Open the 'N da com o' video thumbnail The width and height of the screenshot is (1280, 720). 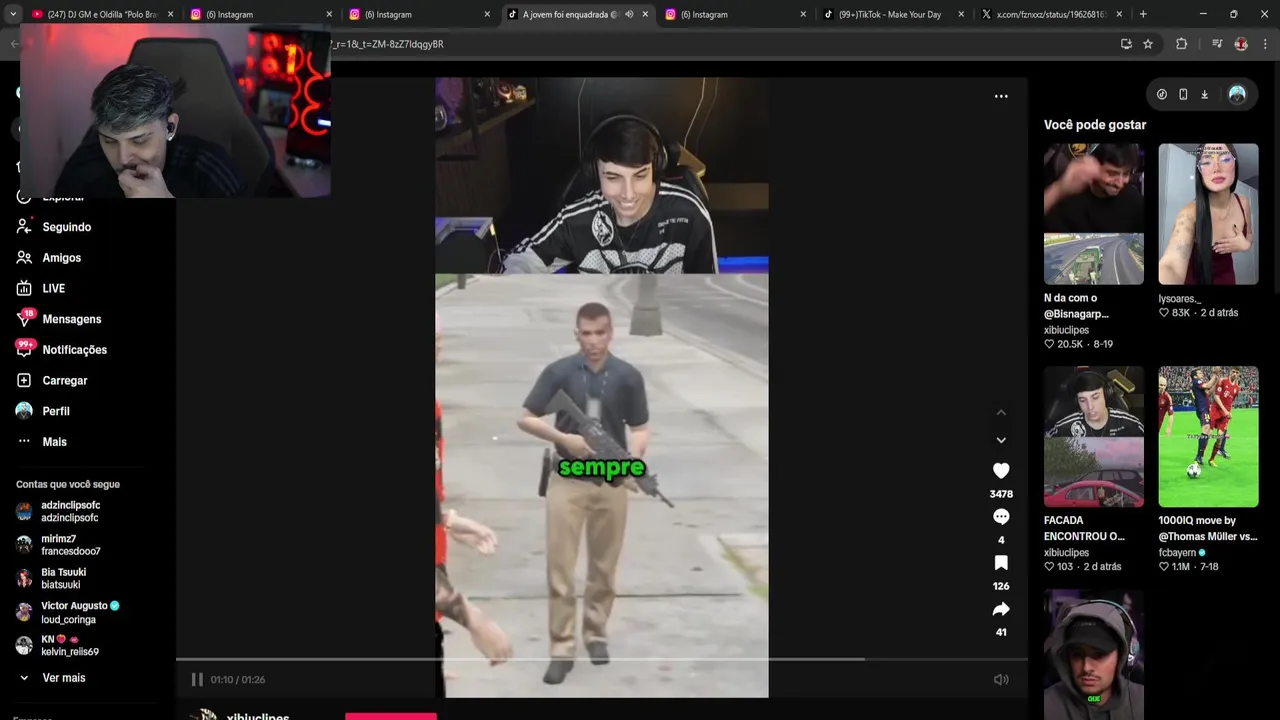coord(1094,214)
